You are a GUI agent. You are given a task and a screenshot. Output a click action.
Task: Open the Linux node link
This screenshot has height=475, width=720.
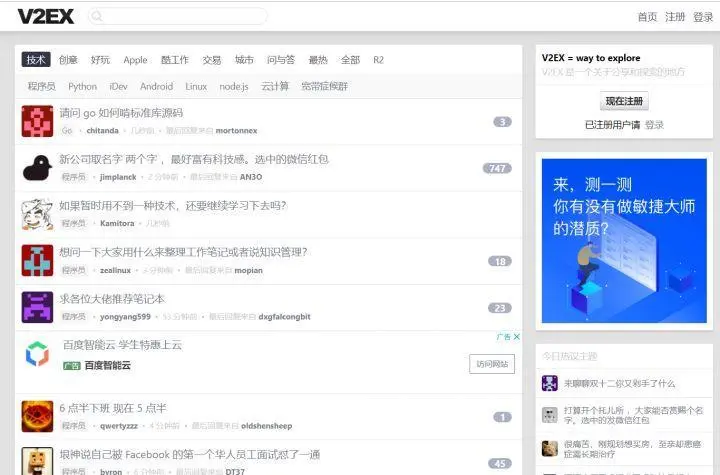click(196, 86)
